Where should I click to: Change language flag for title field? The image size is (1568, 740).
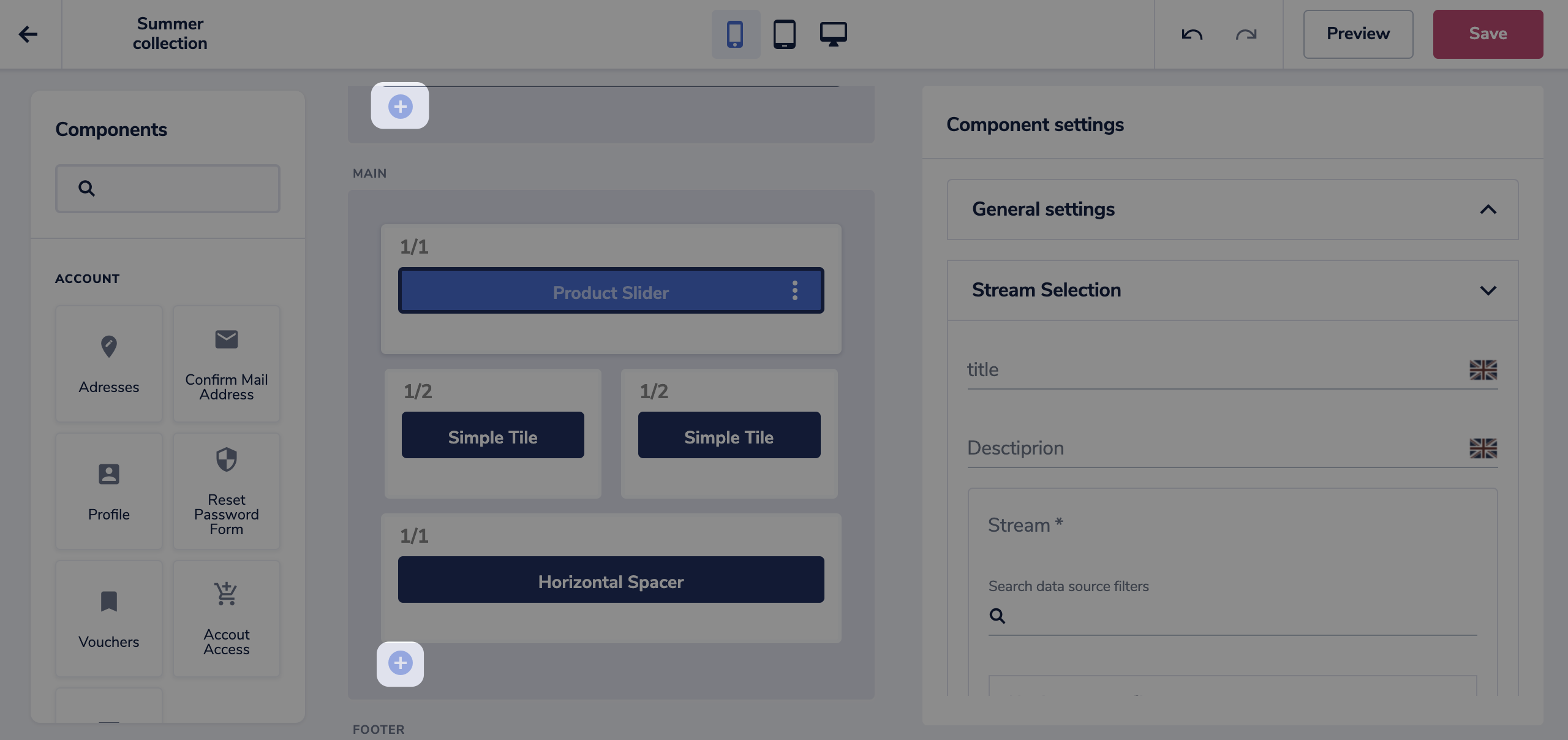pos(1483,370)
